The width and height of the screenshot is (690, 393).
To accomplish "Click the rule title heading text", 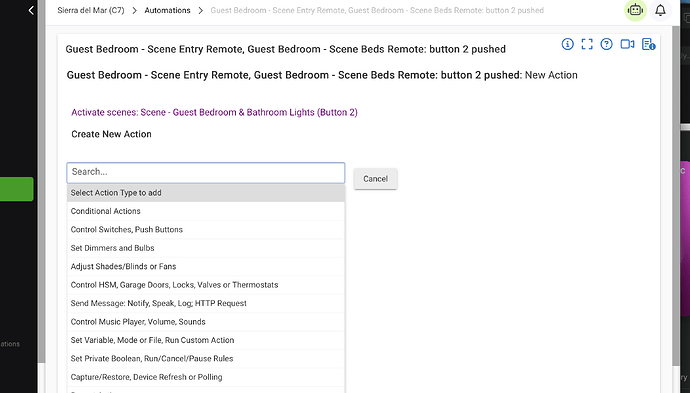I will (x=286, y=49).
